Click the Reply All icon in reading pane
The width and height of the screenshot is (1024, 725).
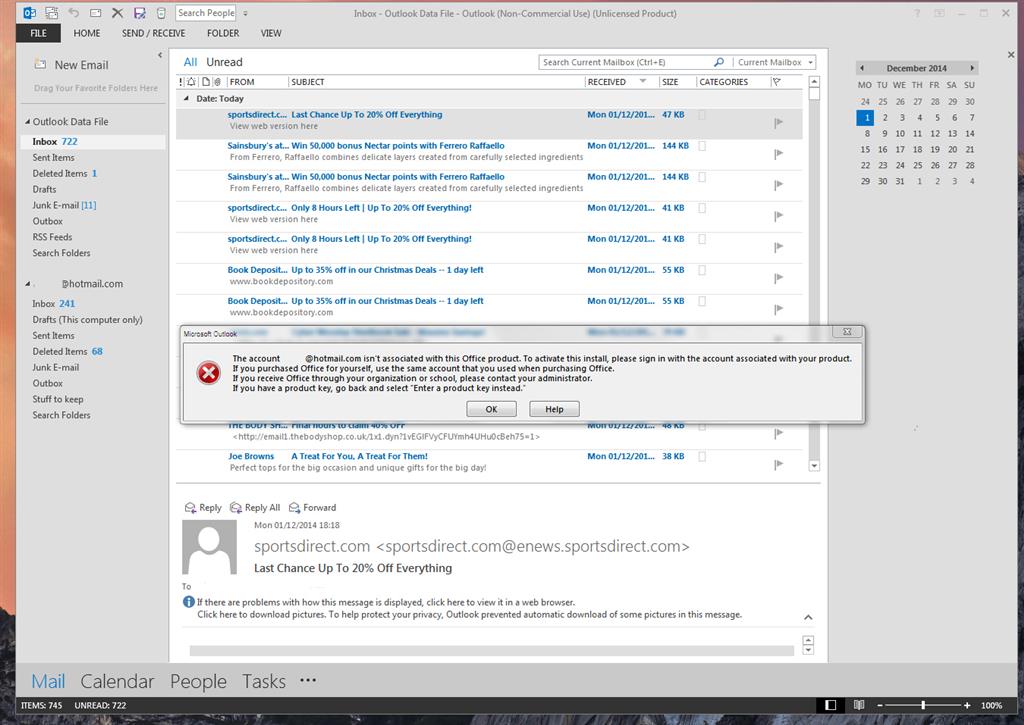[236, 508]
